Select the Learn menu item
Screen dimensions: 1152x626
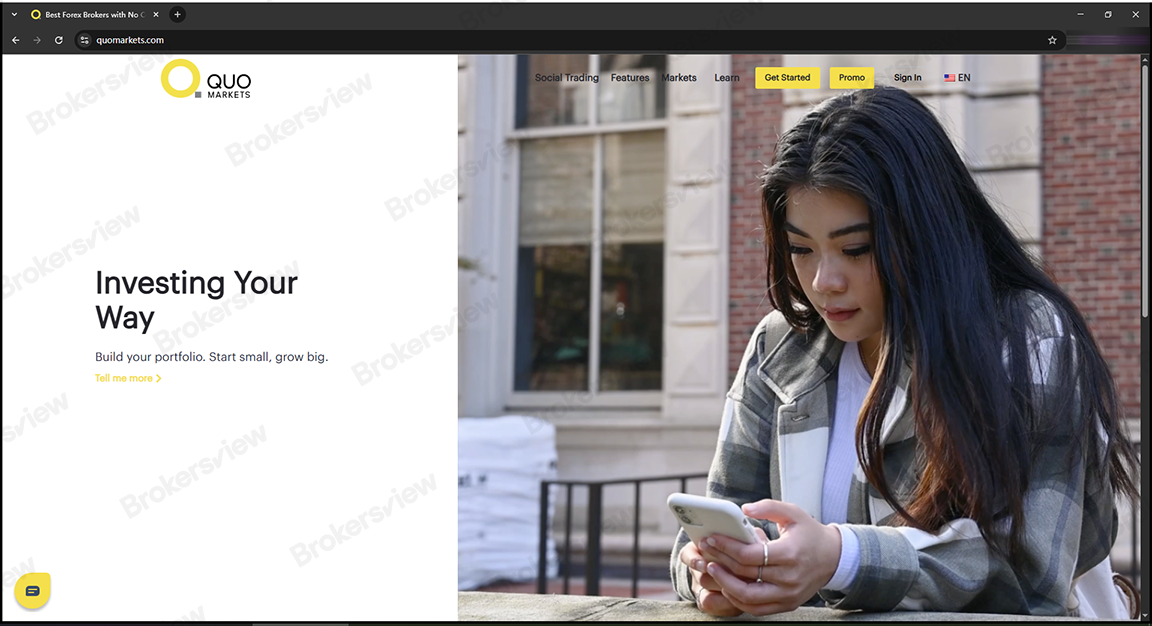pos(727,78)
